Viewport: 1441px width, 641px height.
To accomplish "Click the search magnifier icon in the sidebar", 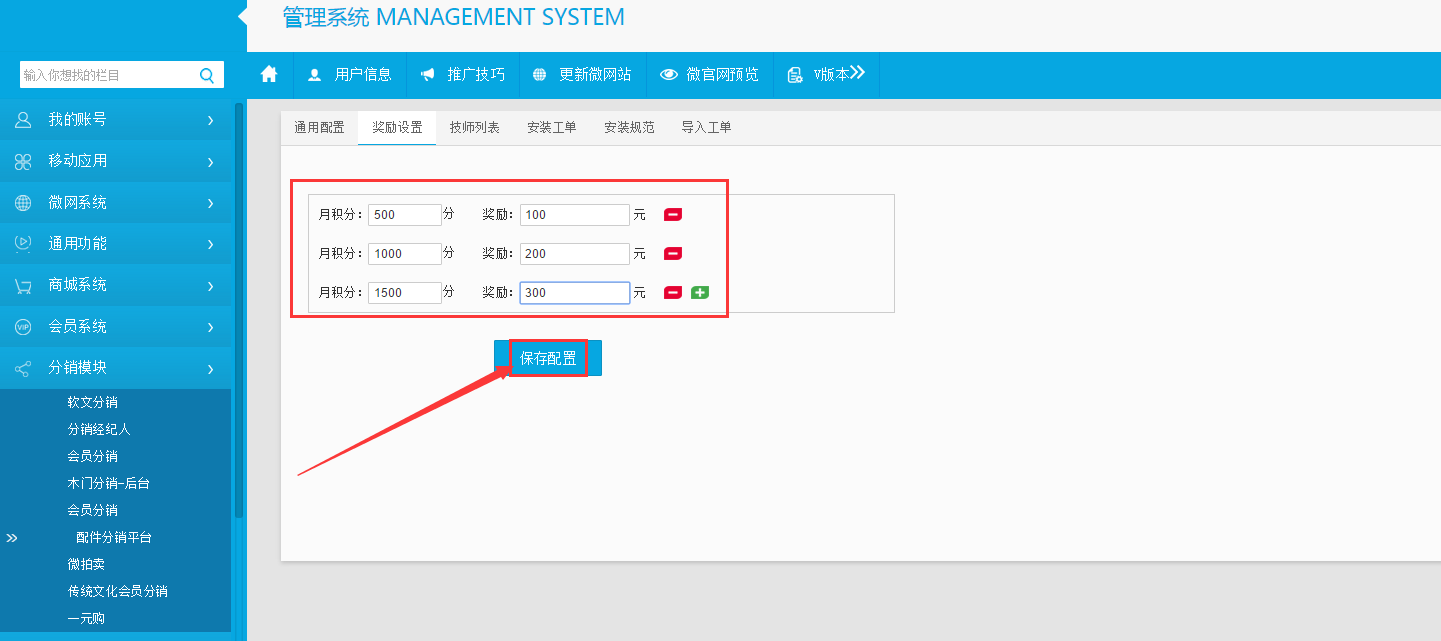I will pyautogui.click(x=207, y=75).
